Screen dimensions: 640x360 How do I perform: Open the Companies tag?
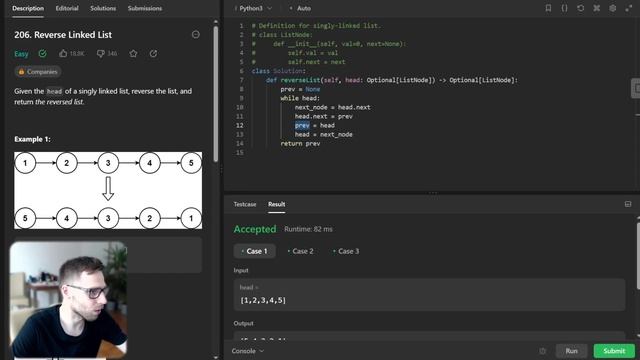pos(38,72)
